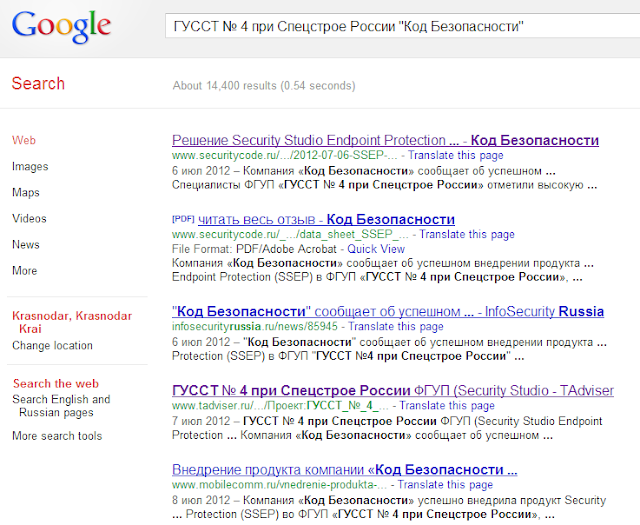640x525 pixels.
Task: Select 'Search the web' option
Action: (56, 384)
